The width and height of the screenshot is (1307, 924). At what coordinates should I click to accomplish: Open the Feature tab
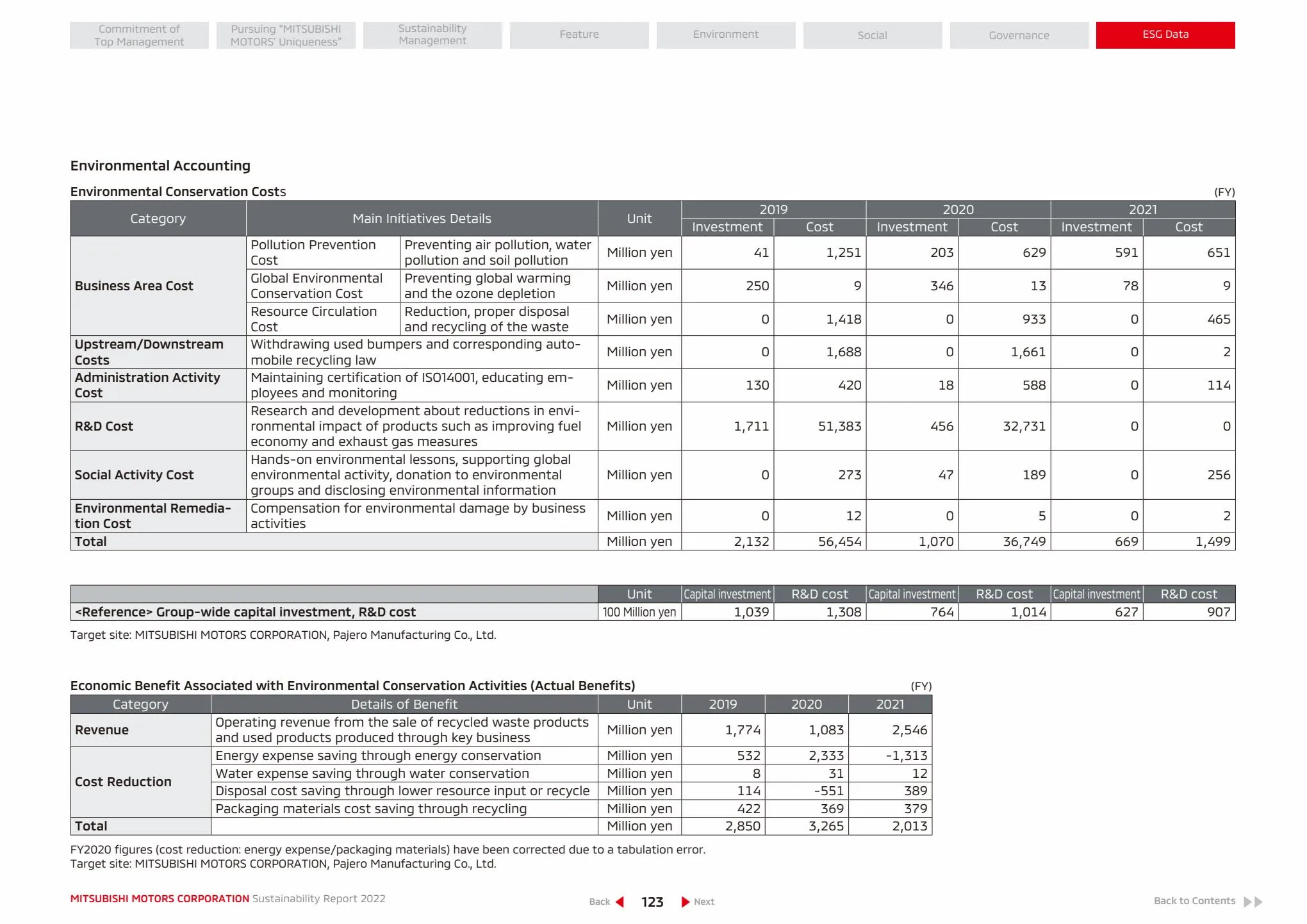pos(579,35)
